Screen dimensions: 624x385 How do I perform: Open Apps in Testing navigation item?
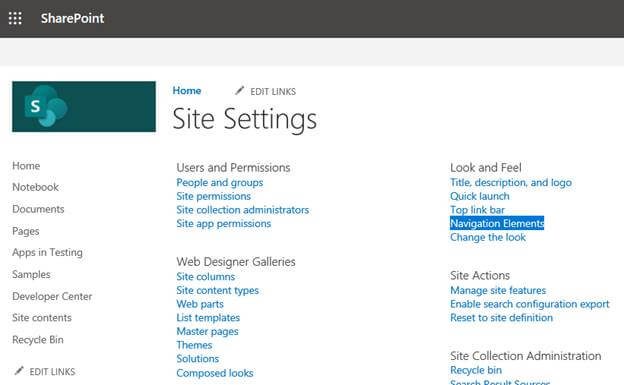[47, 253]
